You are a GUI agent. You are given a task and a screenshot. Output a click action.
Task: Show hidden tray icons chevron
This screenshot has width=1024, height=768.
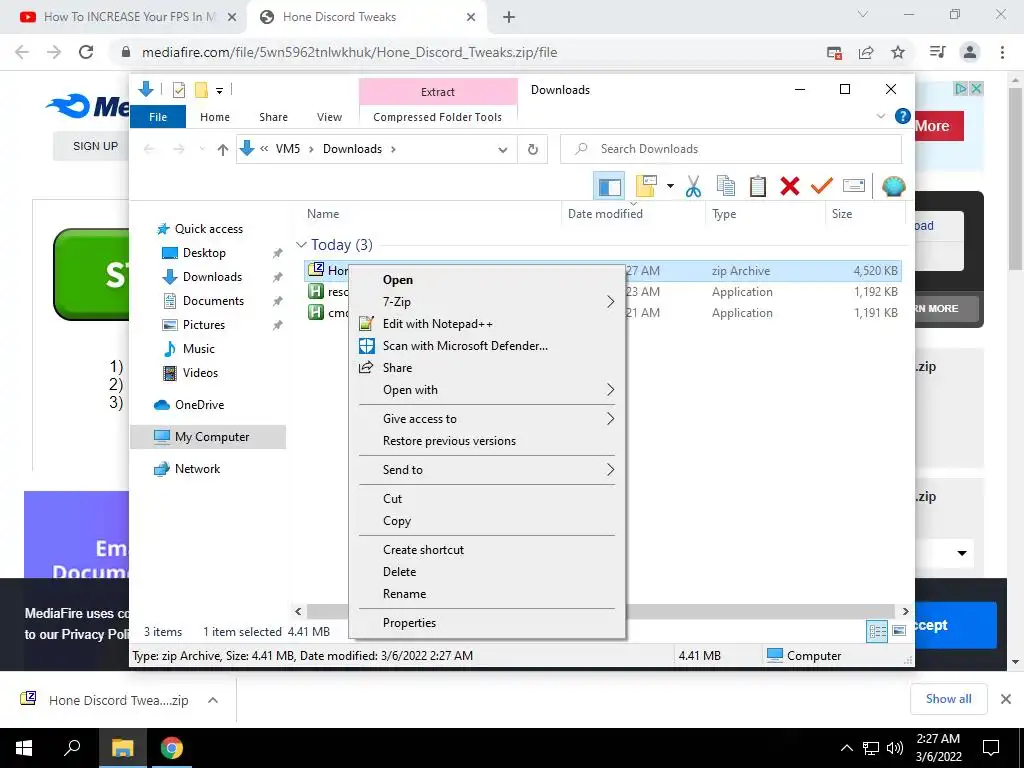coord(846,748)
